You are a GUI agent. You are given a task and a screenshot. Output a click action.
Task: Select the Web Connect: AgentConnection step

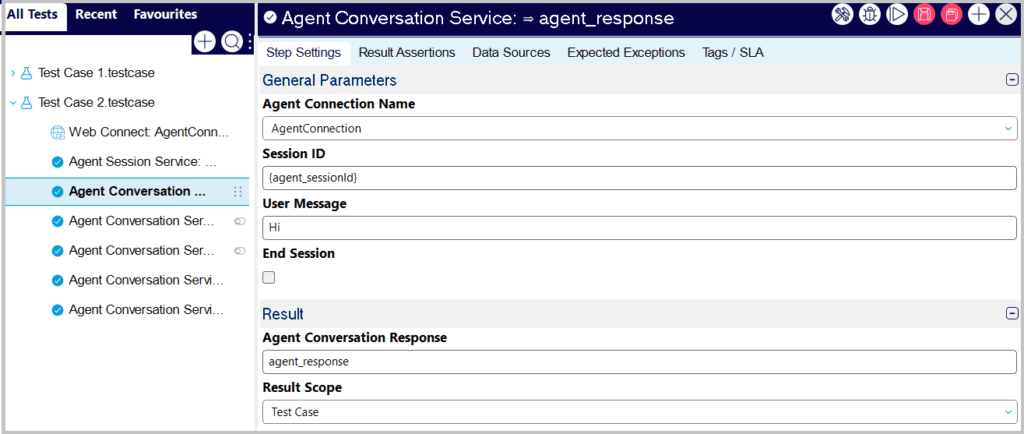[148, 132]
